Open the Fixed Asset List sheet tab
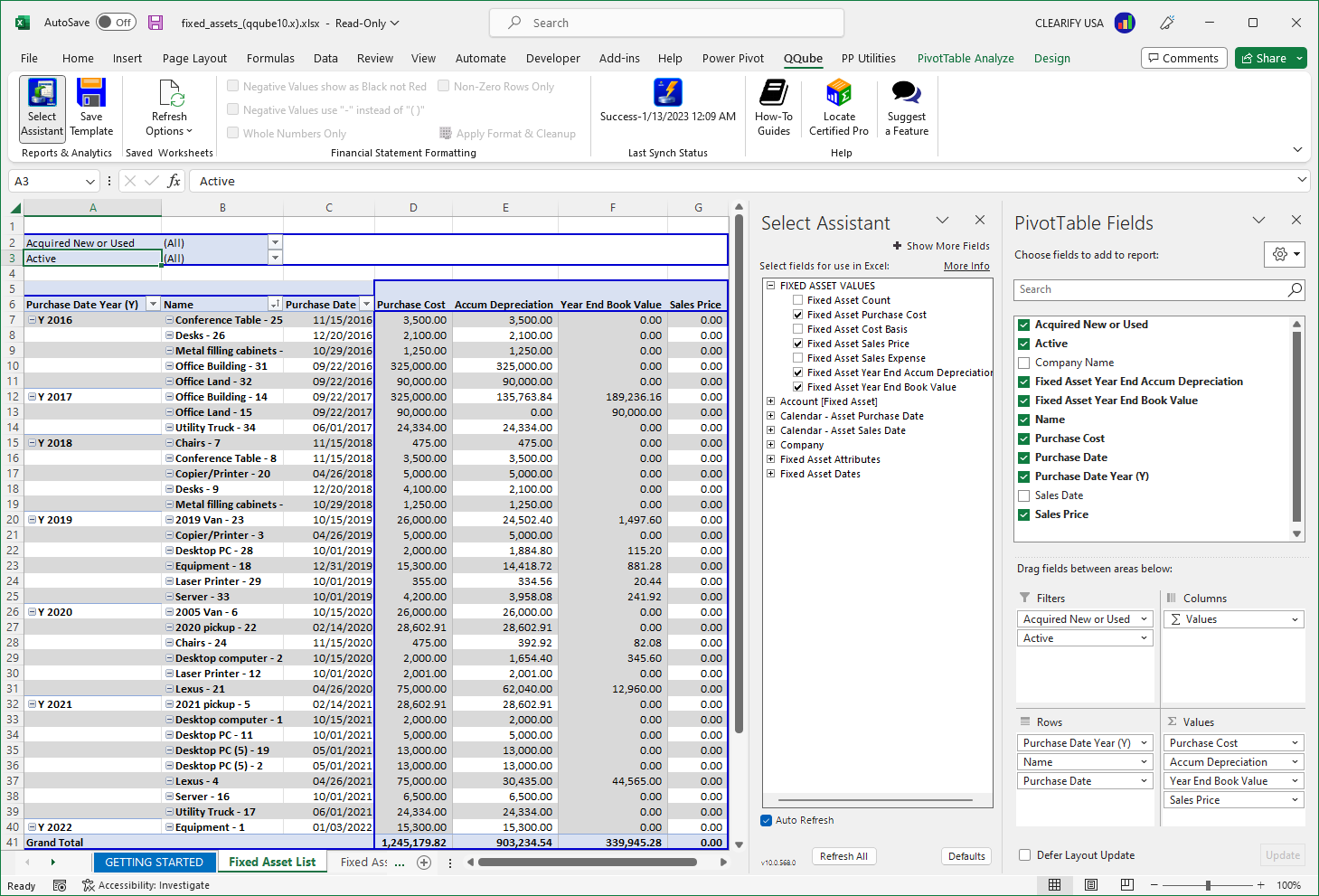The image size is (1319, 896). tap(271, 862)
